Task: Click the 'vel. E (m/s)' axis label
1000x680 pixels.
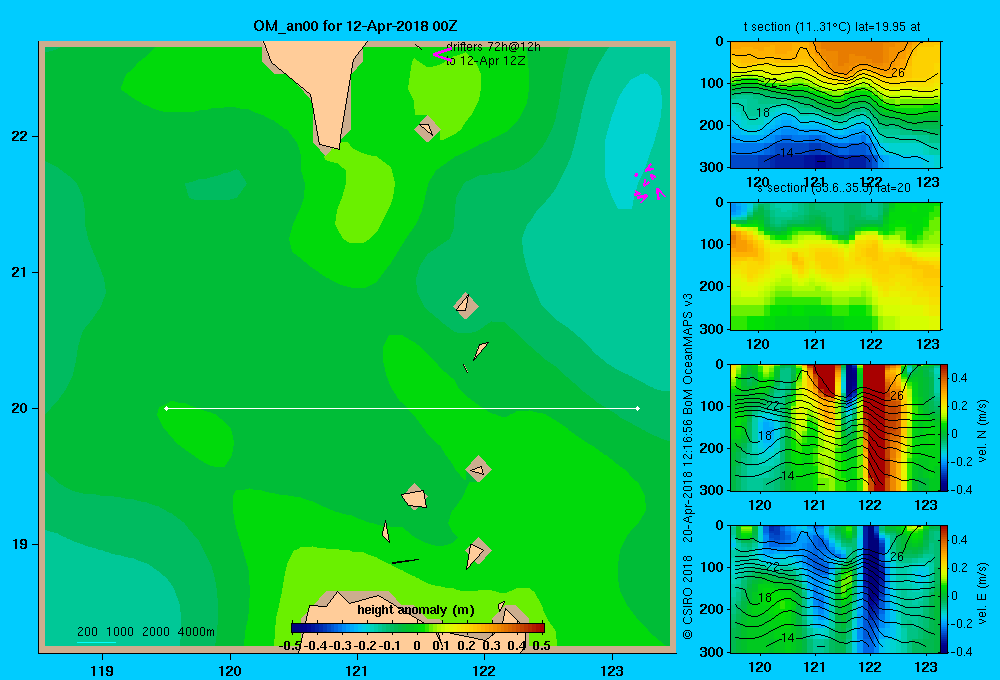Action: (982, 593)
